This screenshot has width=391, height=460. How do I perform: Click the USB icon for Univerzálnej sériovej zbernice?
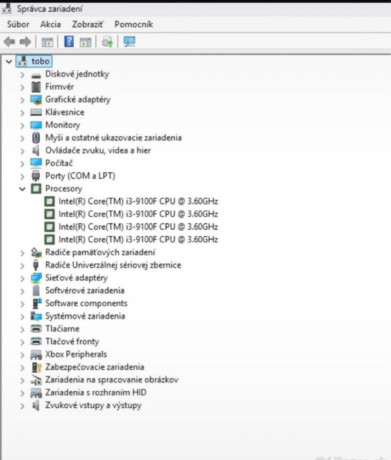[x=36, y=265]
